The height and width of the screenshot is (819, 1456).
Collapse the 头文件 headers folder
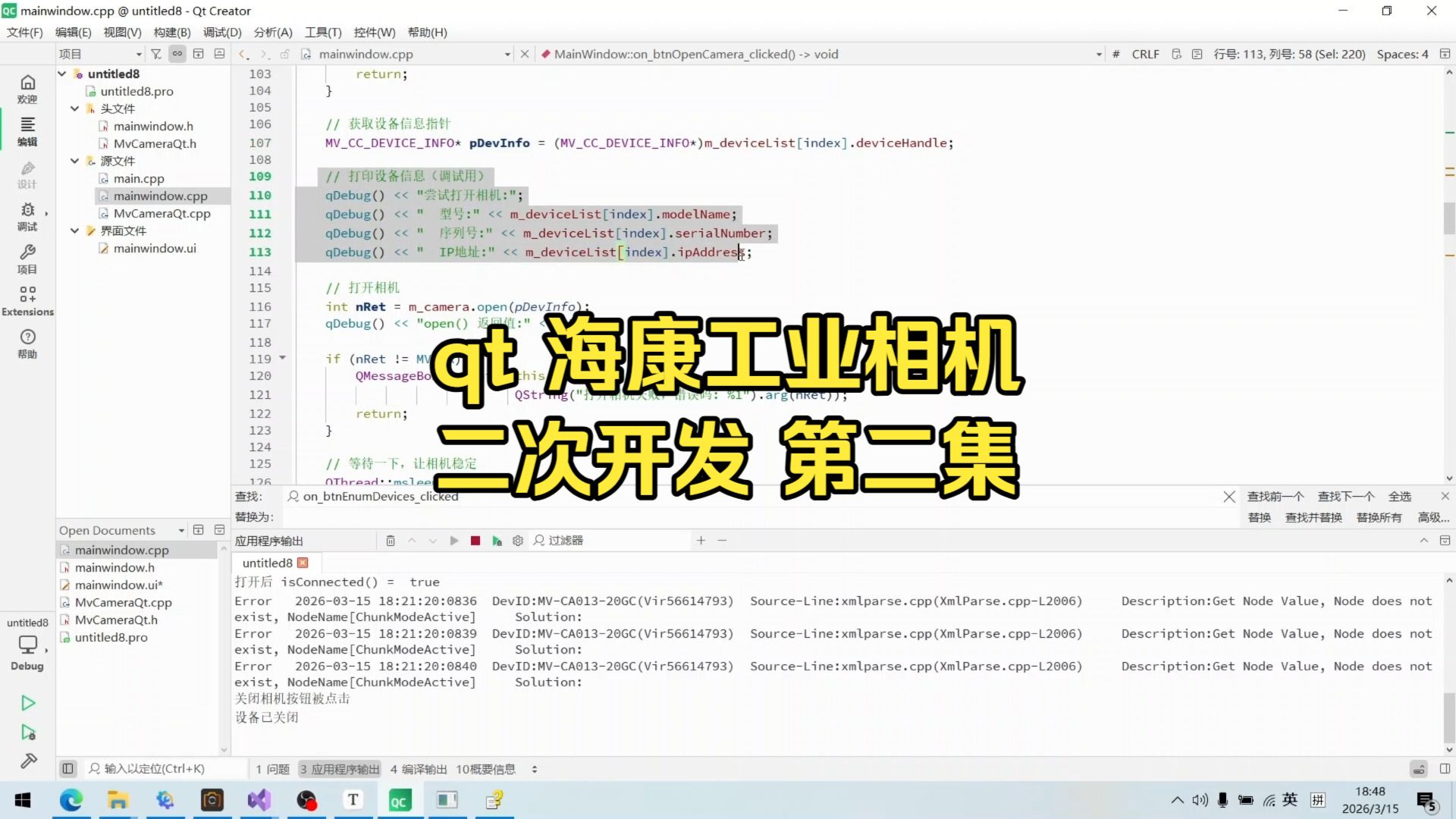(74, 108)
